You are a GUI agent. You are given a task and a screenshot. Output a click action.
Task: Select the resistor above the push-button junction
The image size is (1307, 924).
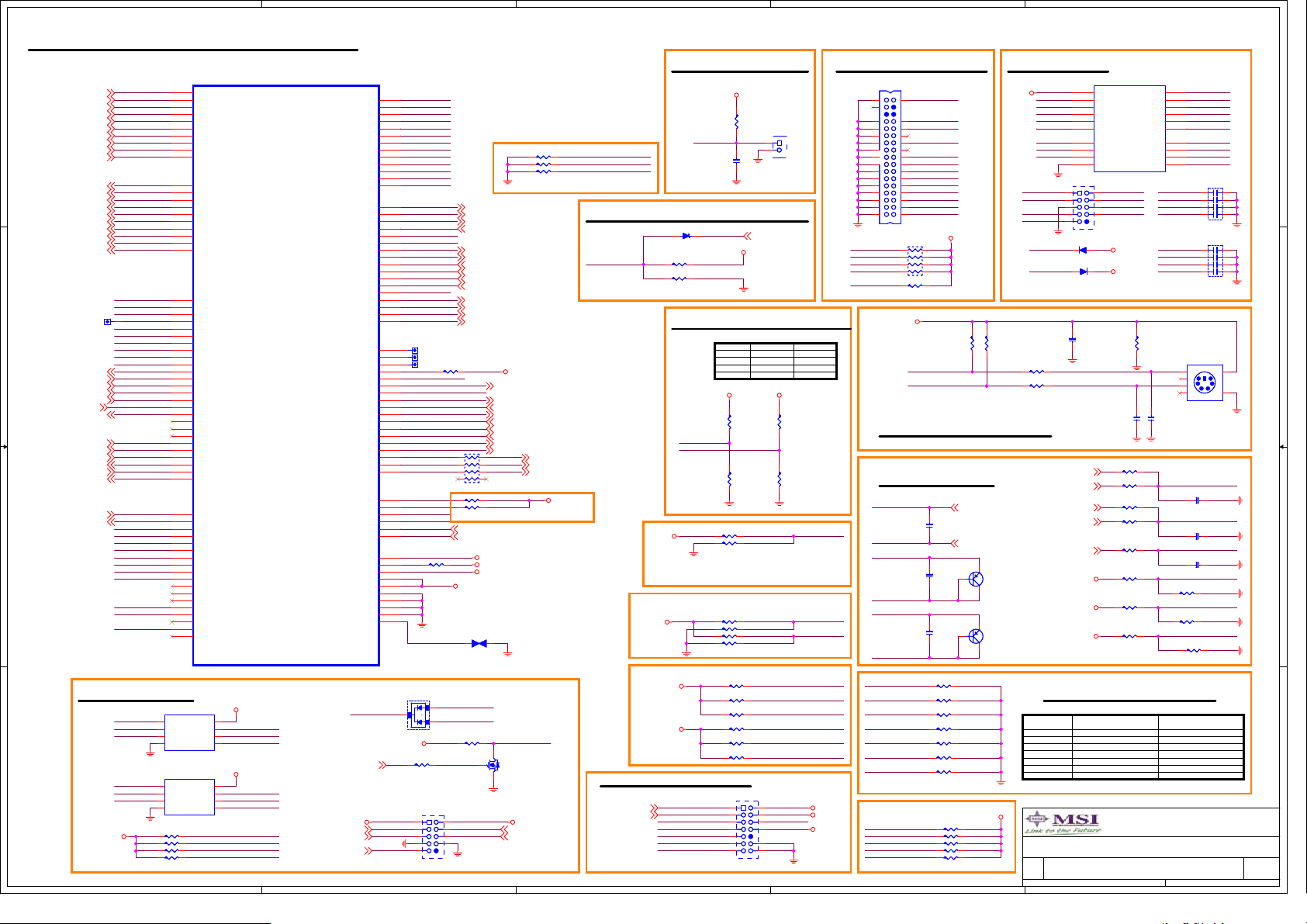tap(736, 122)
